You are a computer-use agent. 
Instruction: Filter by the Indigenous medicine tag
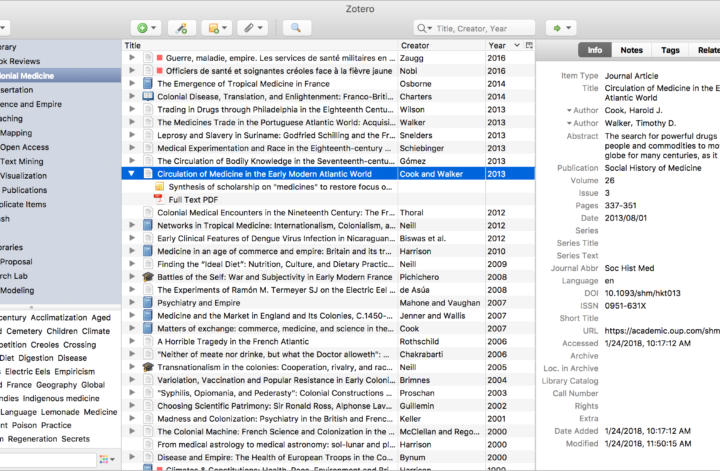click(61, 398)
